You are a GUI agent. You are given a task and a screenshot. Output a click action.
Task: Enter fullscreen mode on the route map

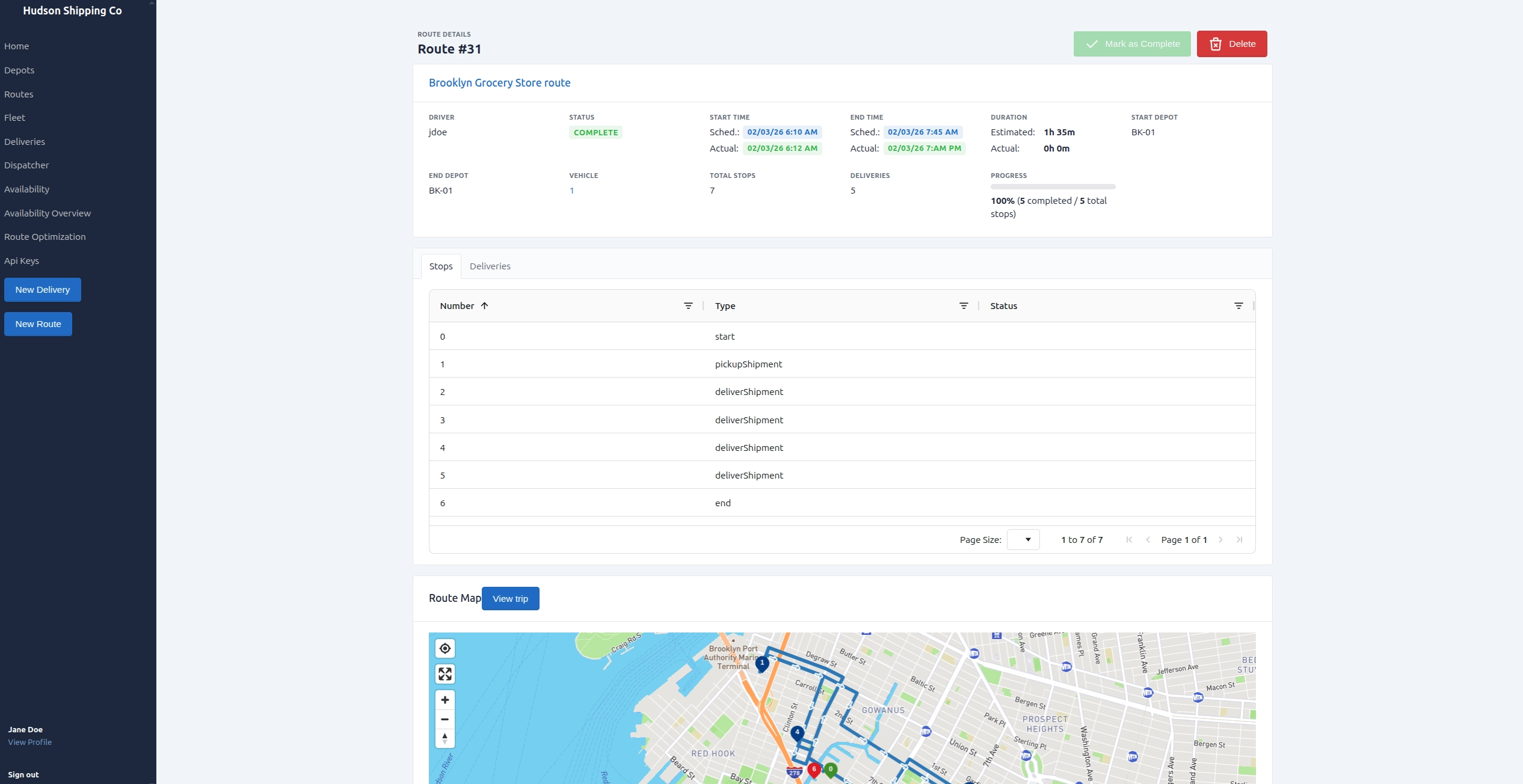tap(445, 674)
